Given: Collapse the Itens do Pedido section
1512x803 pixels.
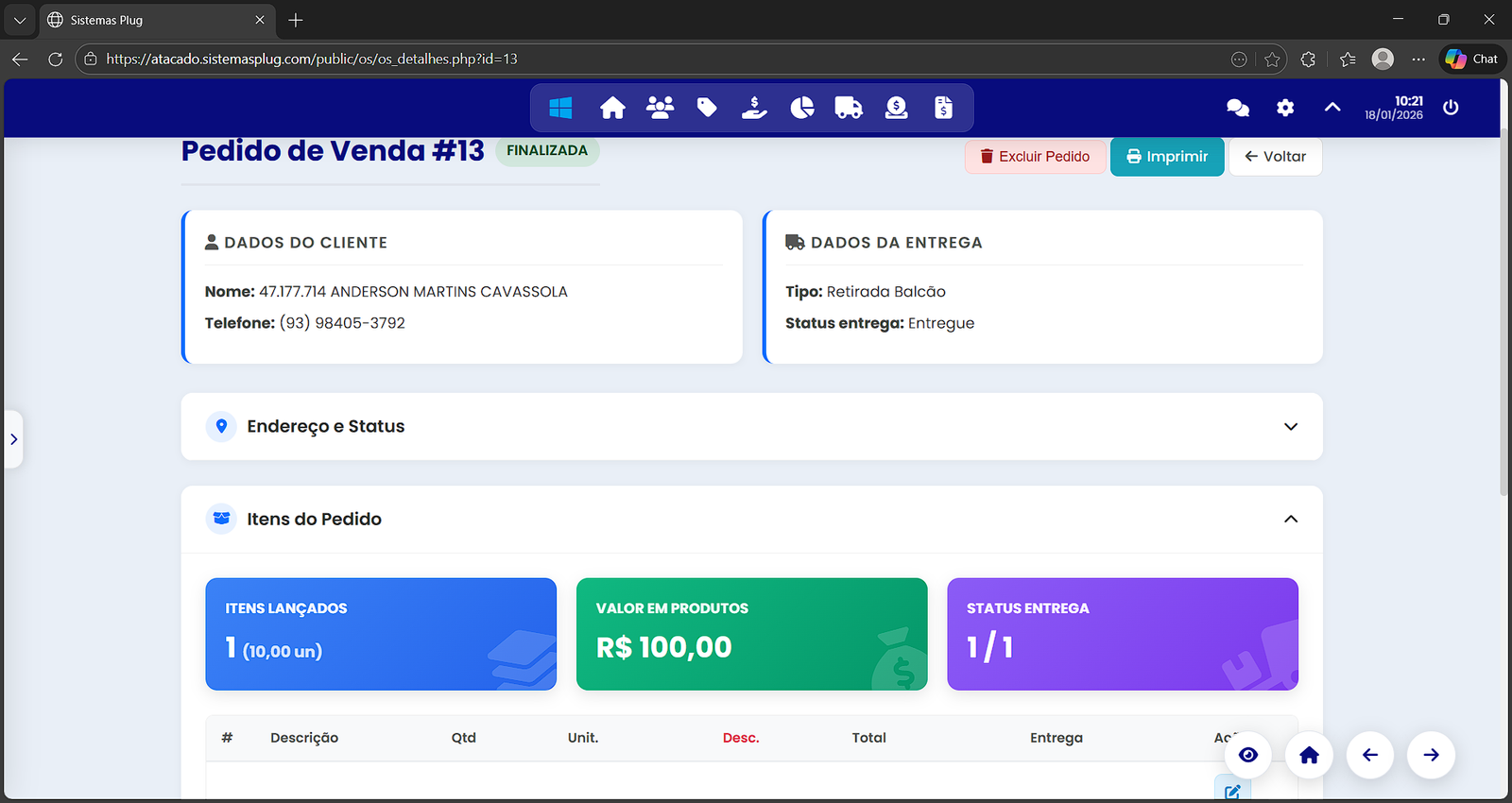Looking at the screenshot, I should (x=1290, y=520).
